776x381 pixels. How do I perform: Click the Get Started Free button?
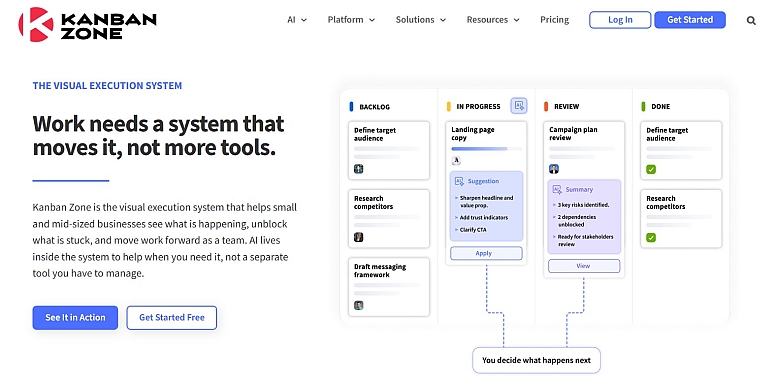click(x=172, y=318)
